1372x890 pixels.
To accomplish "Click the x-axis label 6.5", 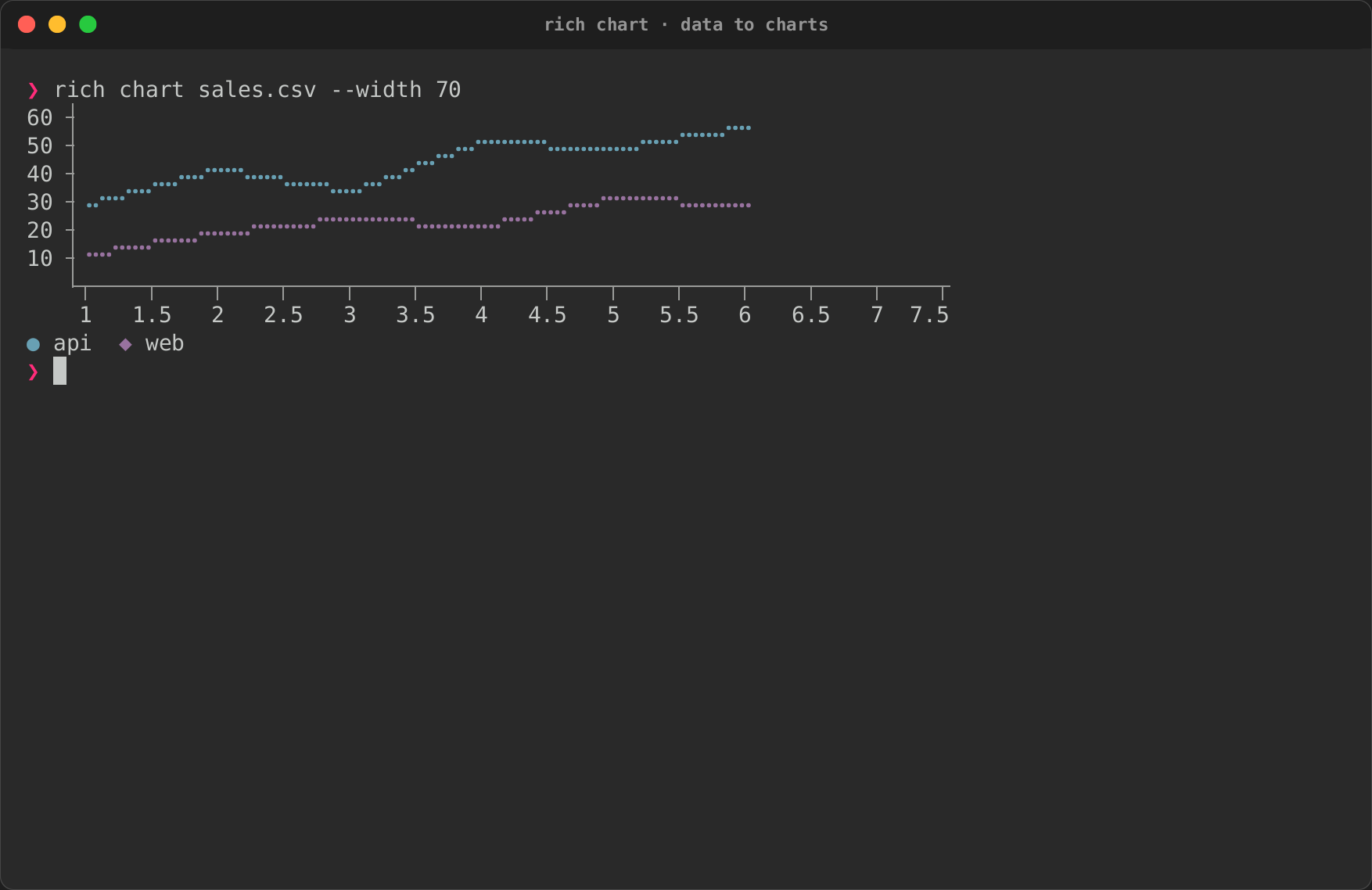I will [811, 314].
